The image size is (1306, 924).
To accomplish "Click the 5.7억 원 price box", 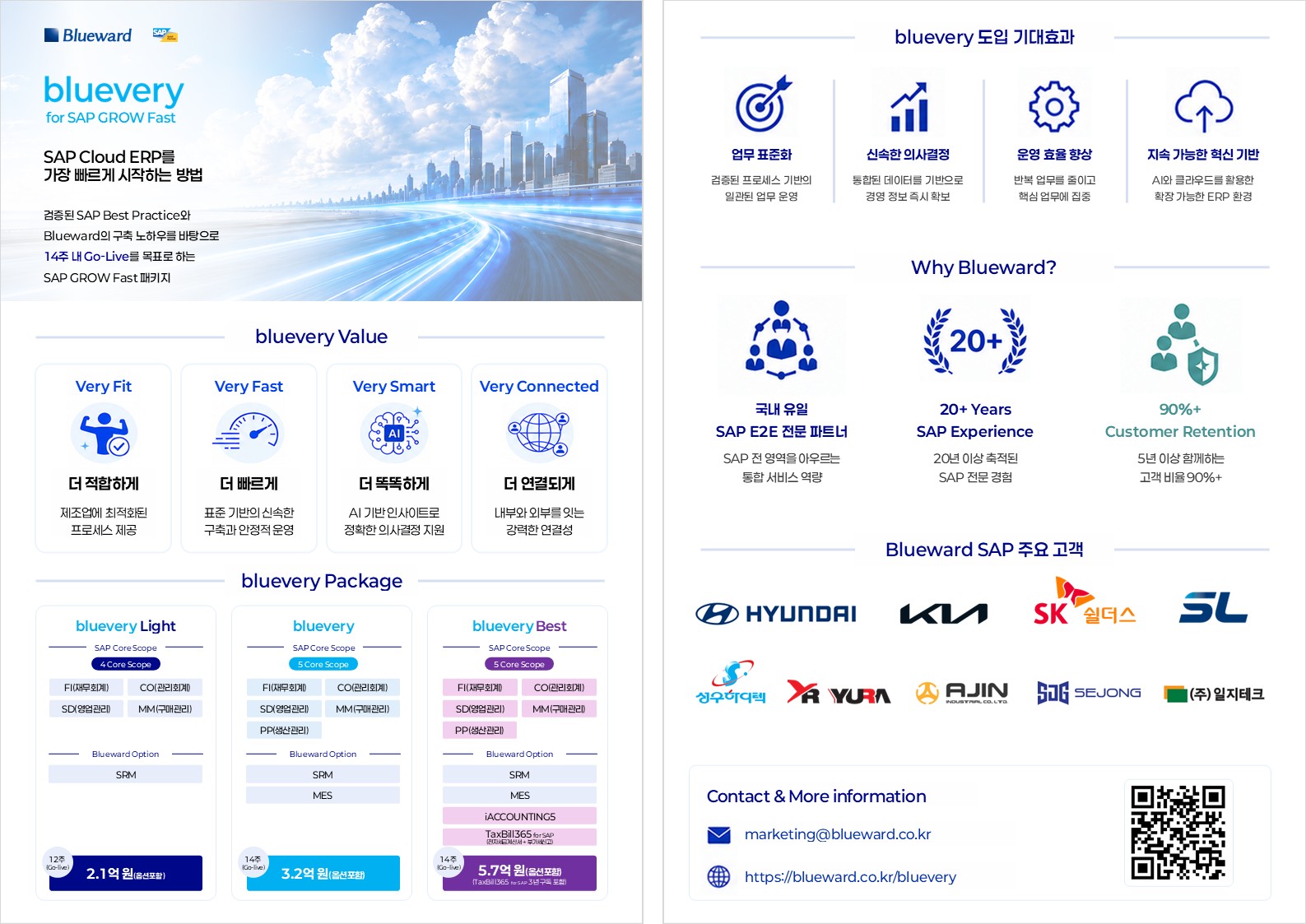I will pos(519,873).
